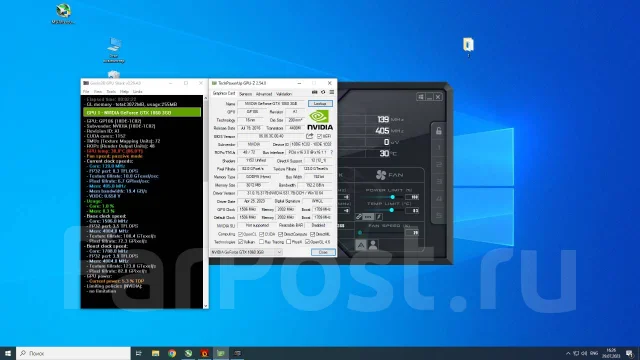
Task: Adjust the Fan Speed slider handle
Action: pyautogui.click(x=360, y=233)
